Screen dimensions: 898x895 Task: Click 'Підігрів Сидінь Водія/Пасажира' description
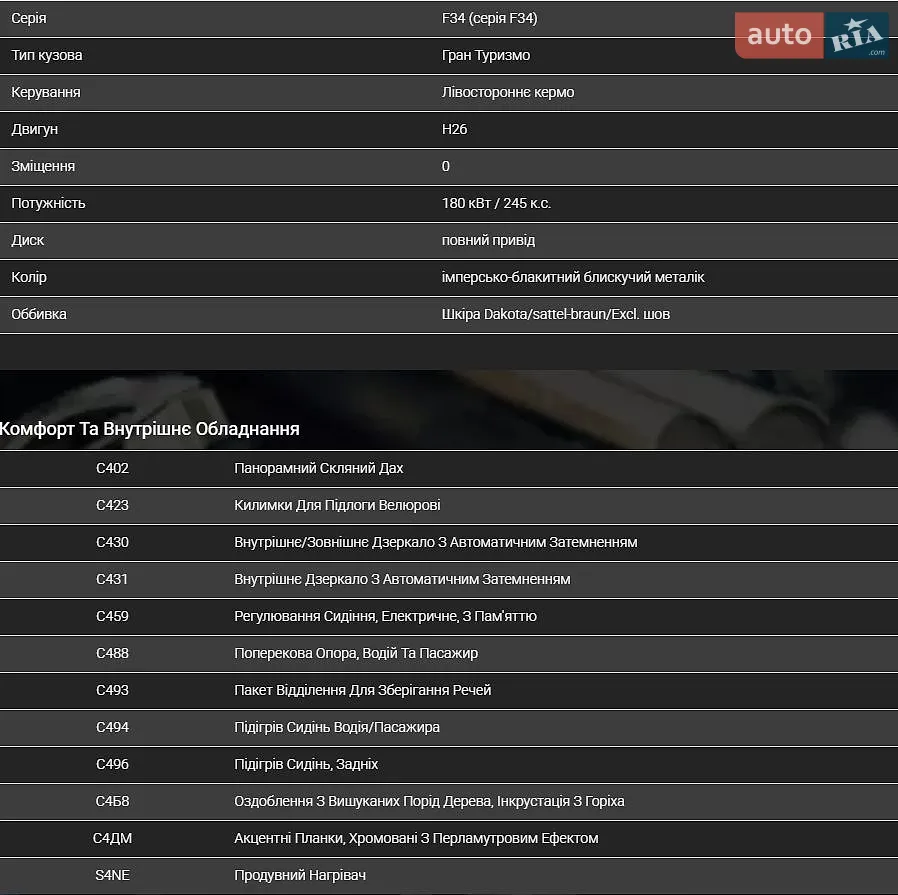click(337, 727)
